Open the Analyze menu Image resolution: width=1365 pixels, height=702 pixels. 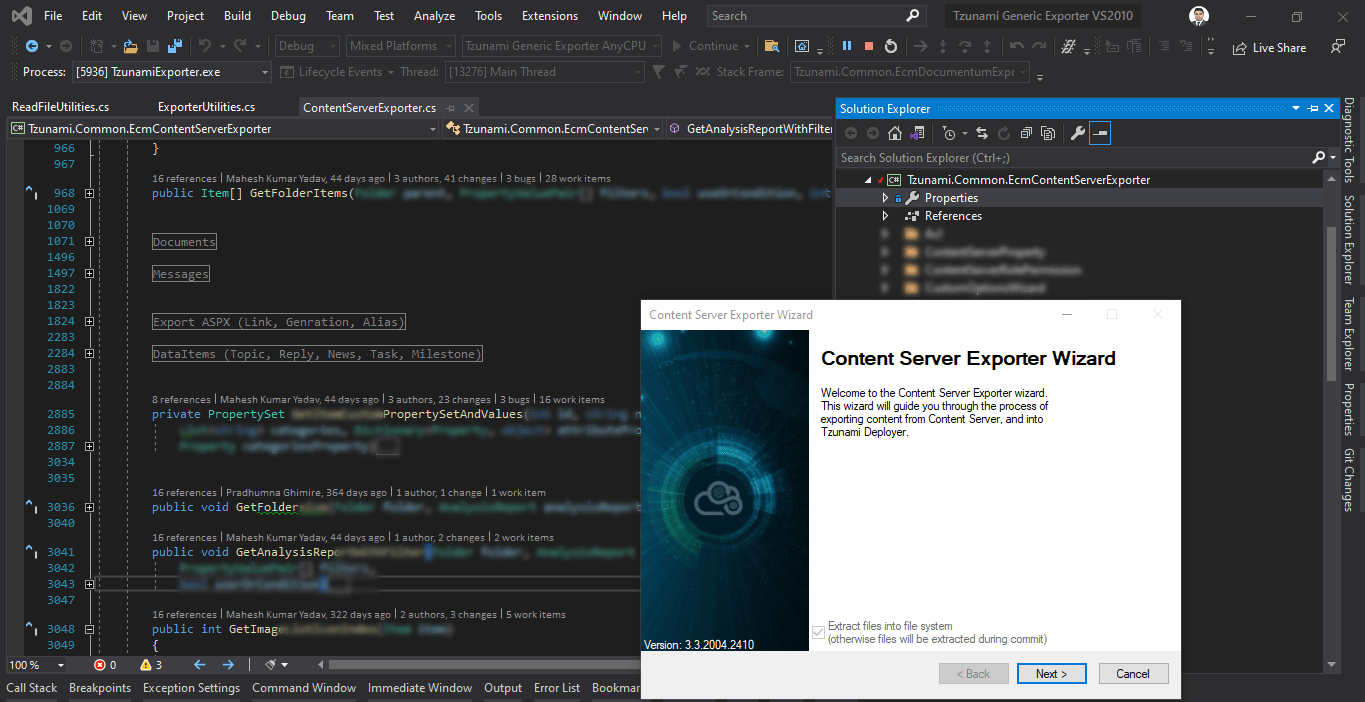point(434,16)
